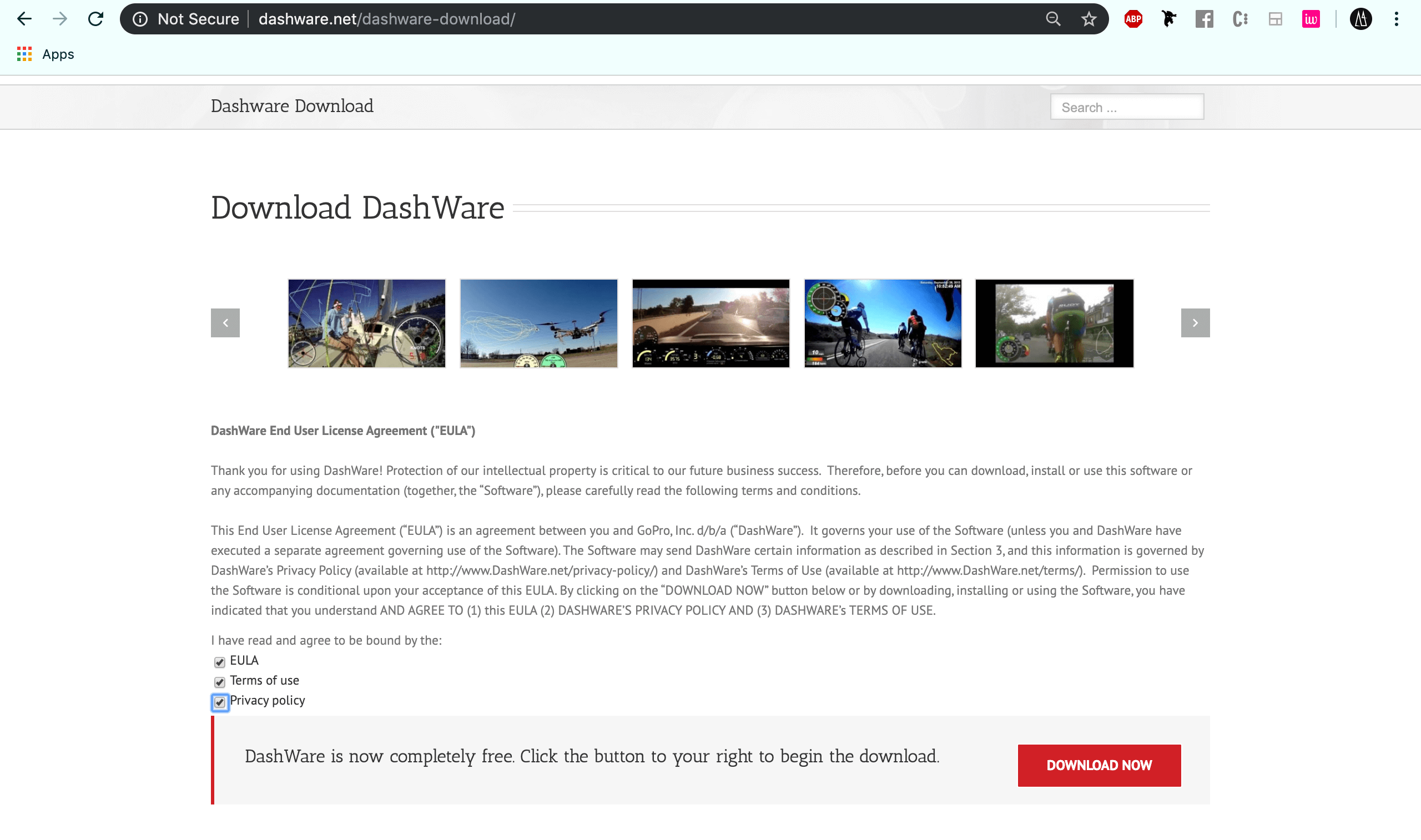Open the Instapaper extension
Image resolution: width=1421 pixels, height=840 pixels.
[x=1311, y=19]
